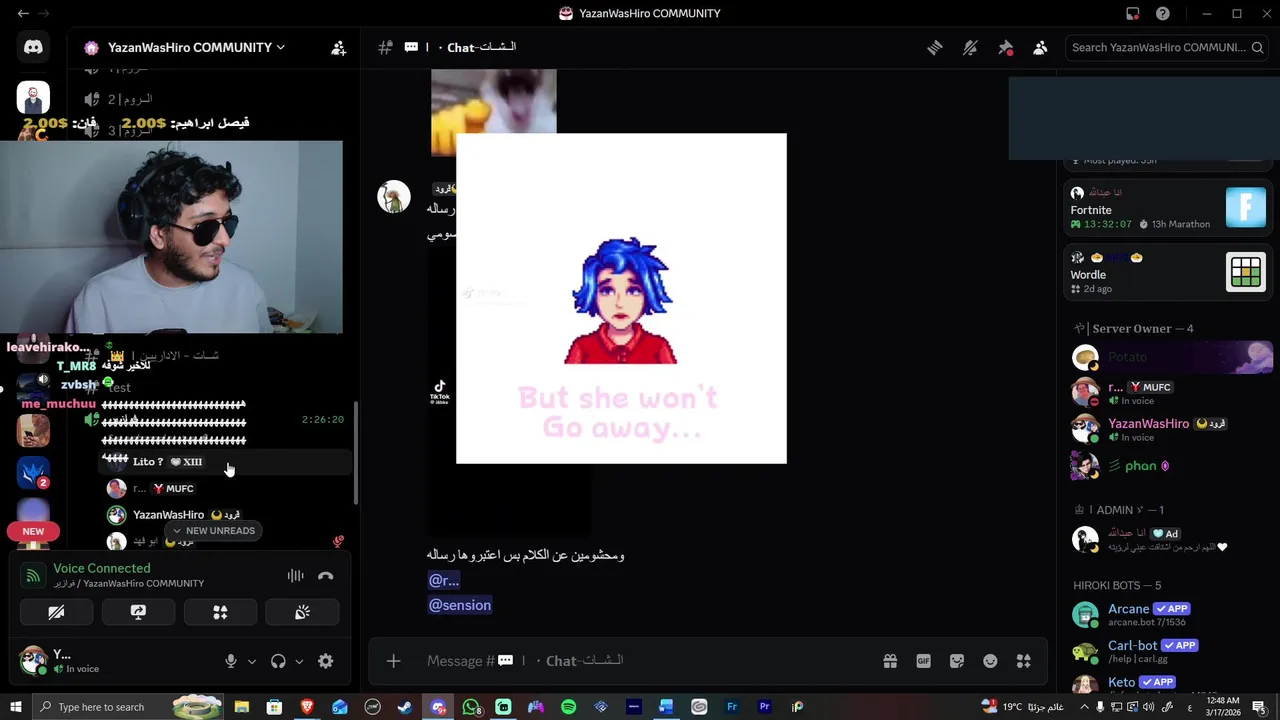Screen dimensions: 1280x720
Task: Open apps icon in message bar
Action: coord(1023,661)
